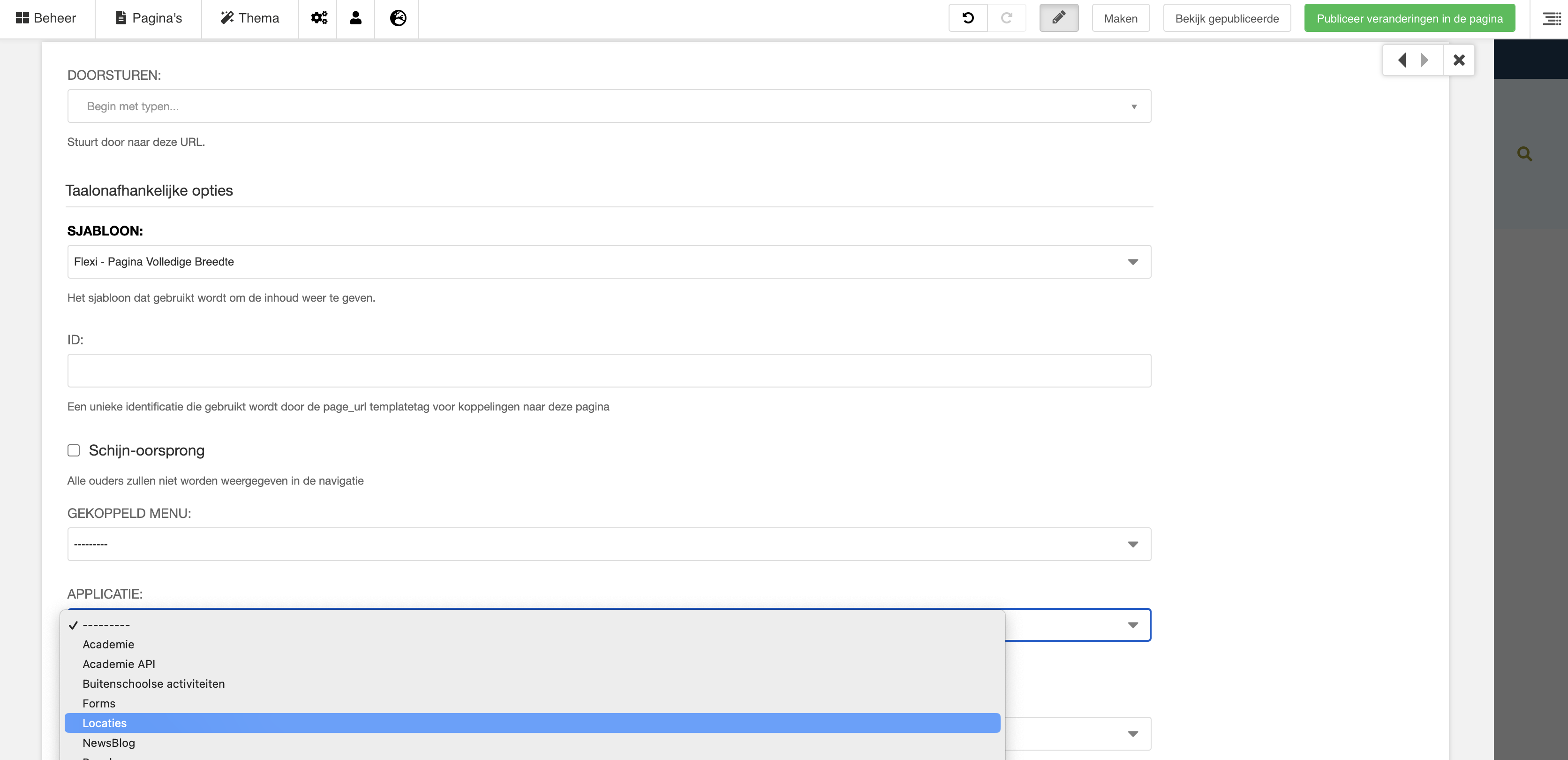Go to previous panel with left arrow

point(1402,60)
